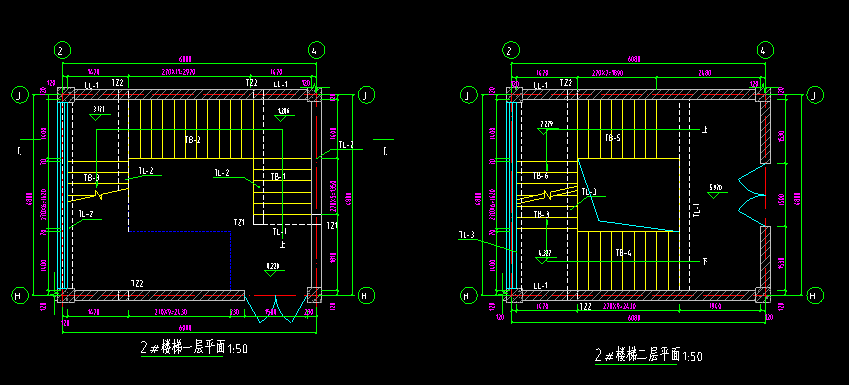This screenshot has width=849, height=385.
Task: Click TB-3 label in the first-floor plan
Action: [92, 178]
